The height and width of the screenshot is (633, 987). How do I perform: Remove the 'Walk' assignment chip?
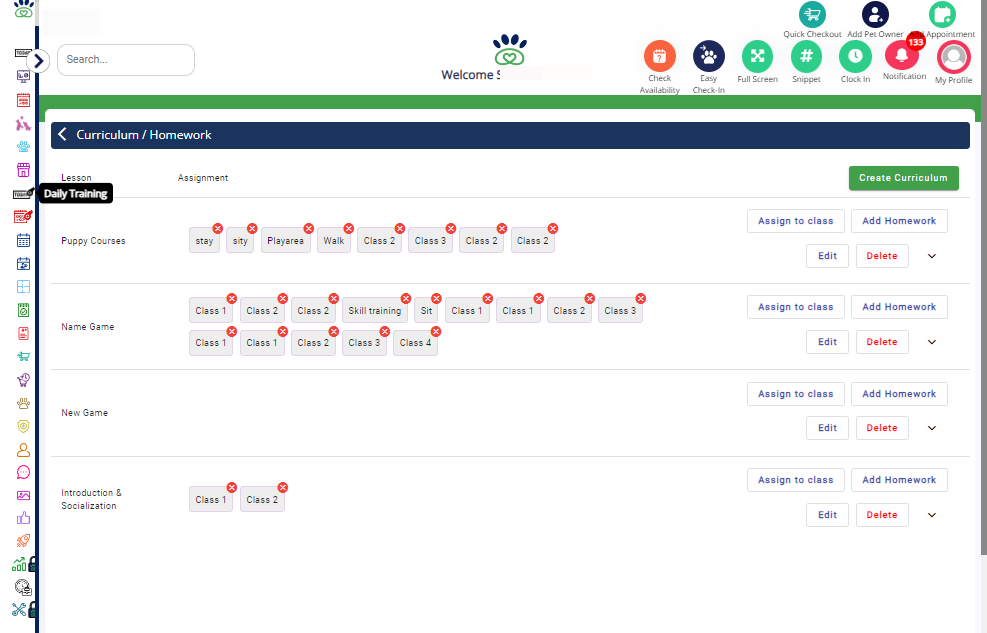349,228
